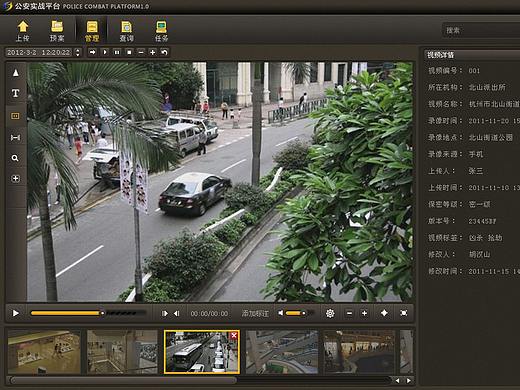The width and height of the screenshot is (520, 390).
Task: Click the thumbnail strip left arrow
Action: click(397, 380)
